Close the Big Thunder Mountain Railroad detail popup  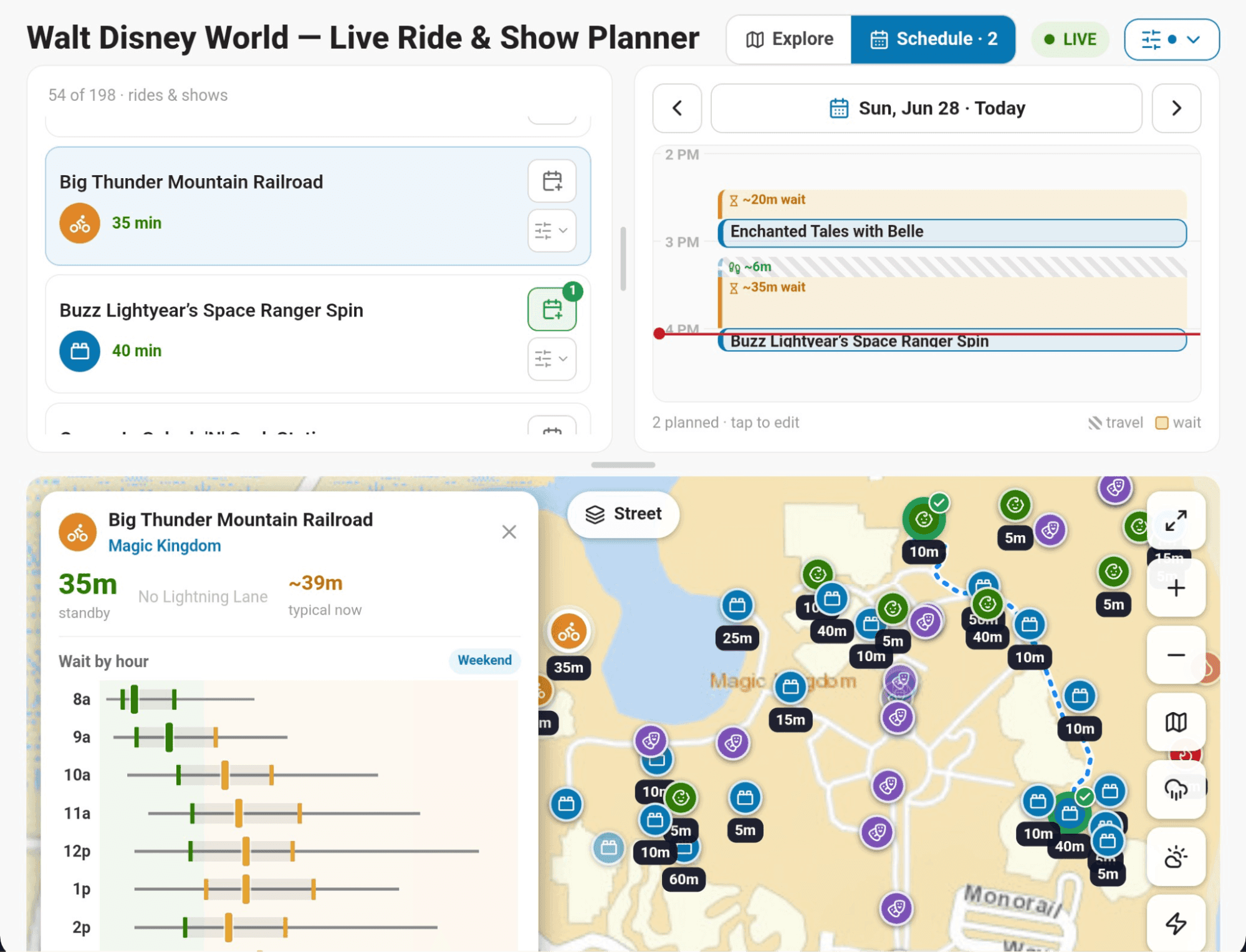click(509, 531)
